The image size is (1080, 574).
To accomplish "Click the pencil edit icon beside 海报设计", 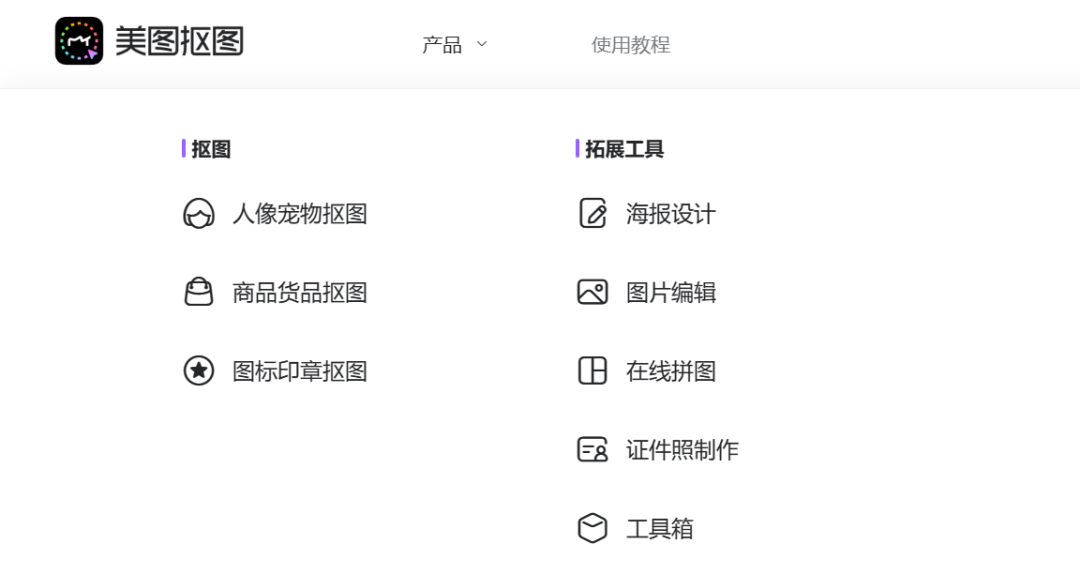I will coord(592,214).
